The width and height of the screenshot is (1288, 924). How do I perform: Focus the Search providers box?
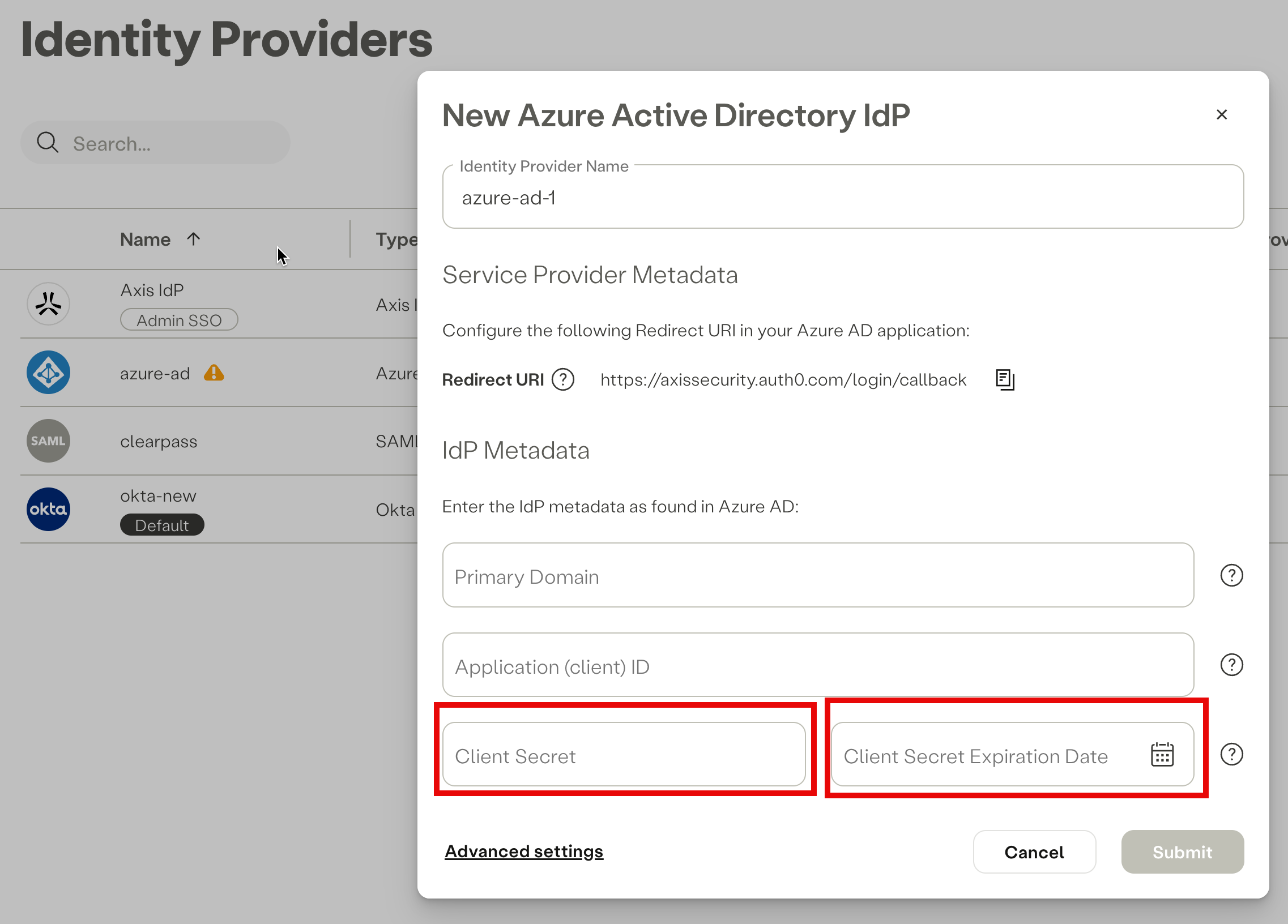coord(155,143)
